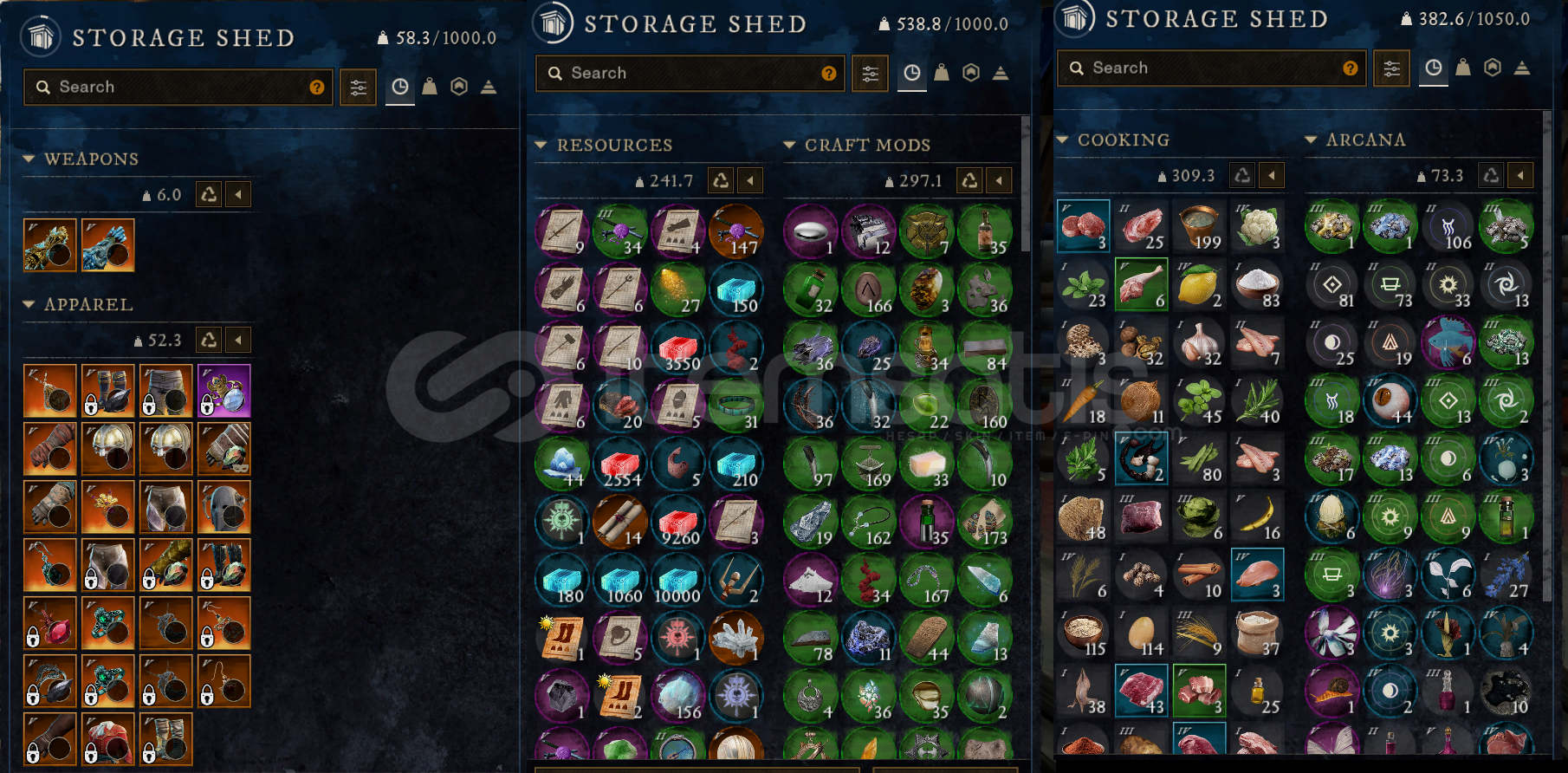This screenshot has height=773, width=1568.
Task: Select the purple amulet in Apparel
Action: pos(224,390)
